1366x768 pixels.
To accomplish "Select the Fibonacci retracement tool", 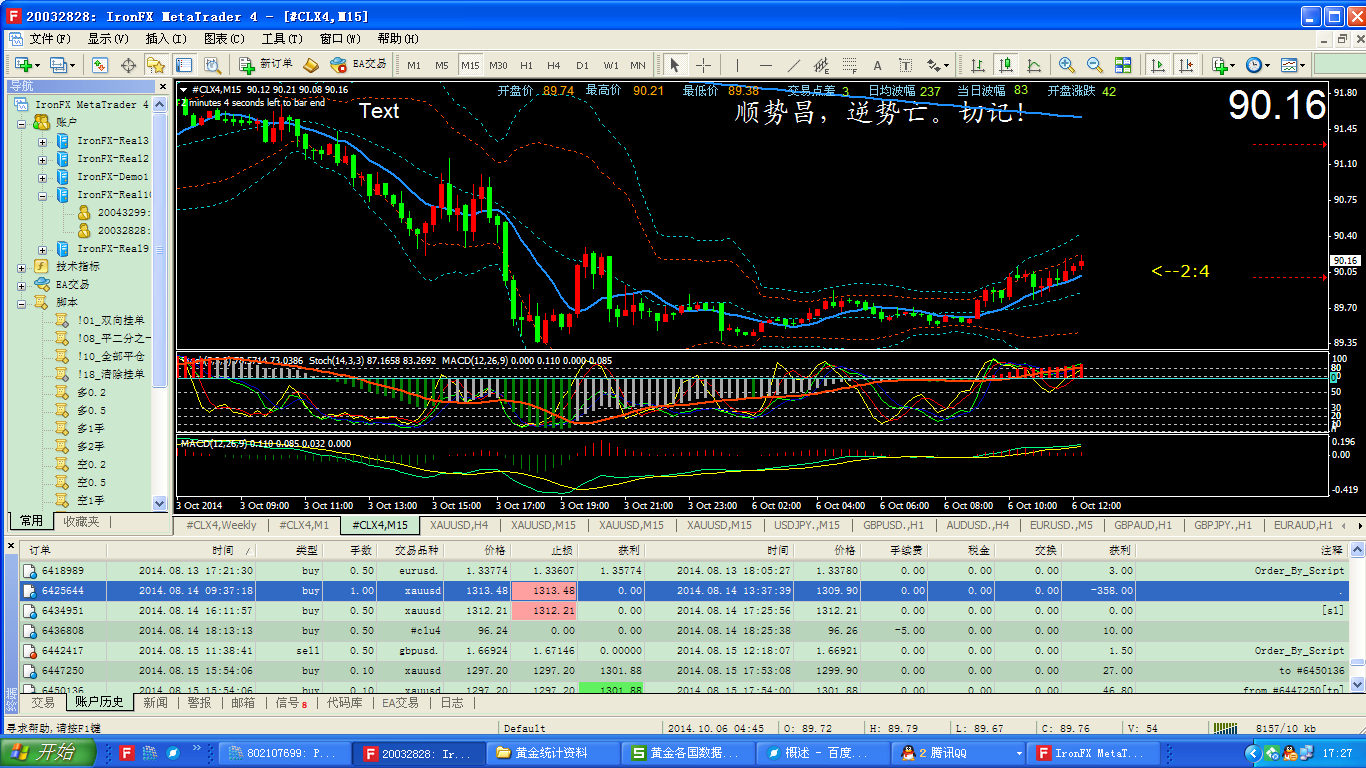I will [x=850, y=65].
